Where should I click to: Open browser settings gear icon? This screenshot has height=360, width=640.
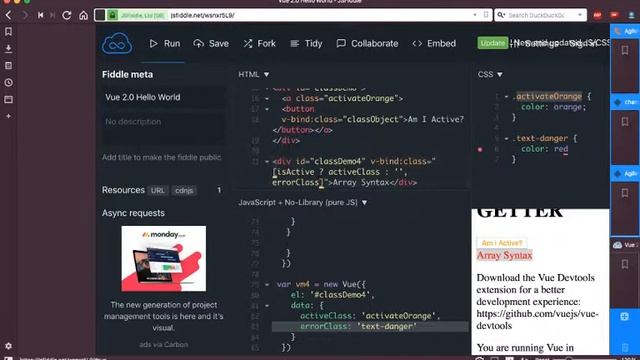pyautogui.click(x=8, y=346)
